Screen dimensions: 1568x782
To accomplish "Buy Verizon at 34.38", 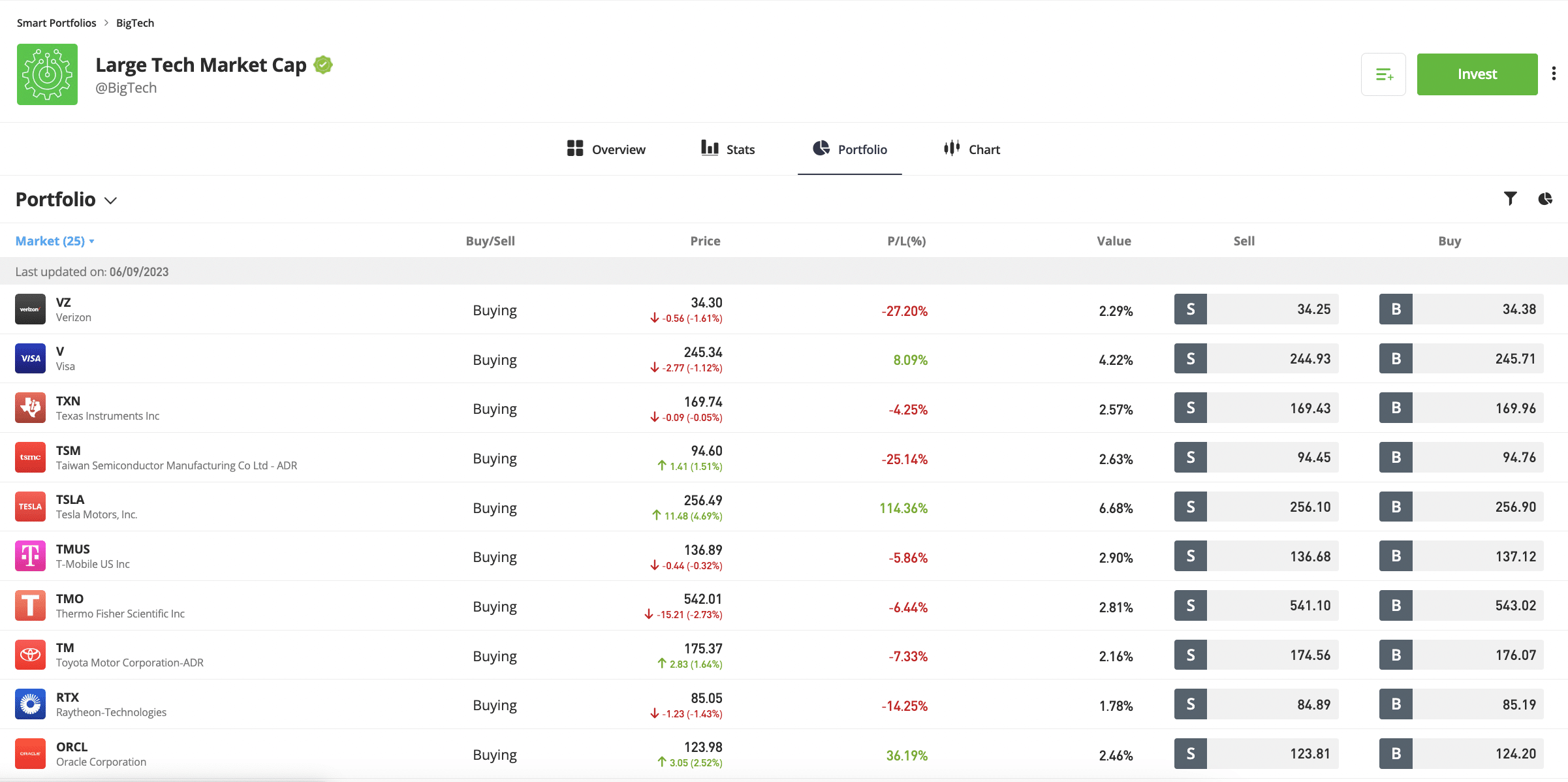I will click(x=1461, y=309).
